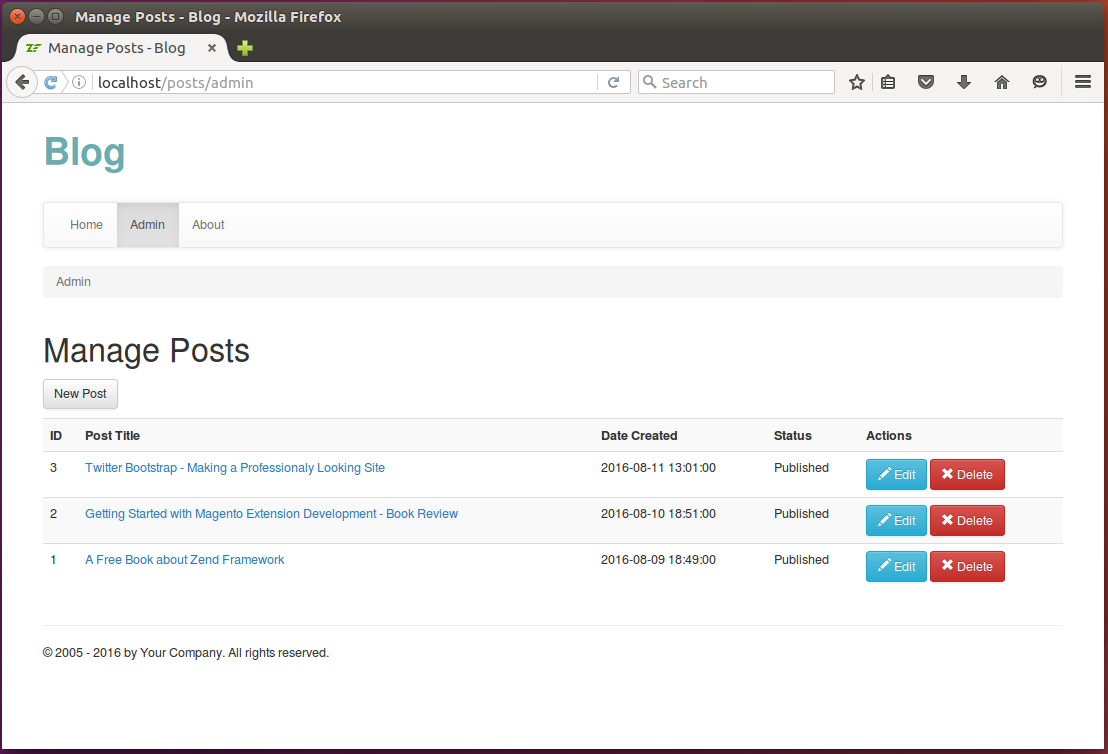Image resolution: width=1108 pixels, height=754 pixels.
Task: Click the Actions column header
Action: point(888,436)
